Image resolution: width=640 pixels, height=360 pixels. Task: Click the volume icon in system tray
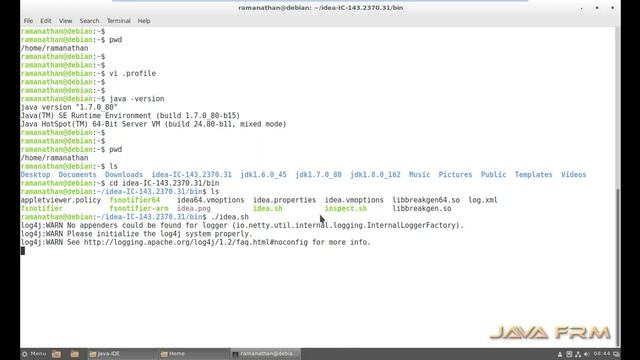587,354
